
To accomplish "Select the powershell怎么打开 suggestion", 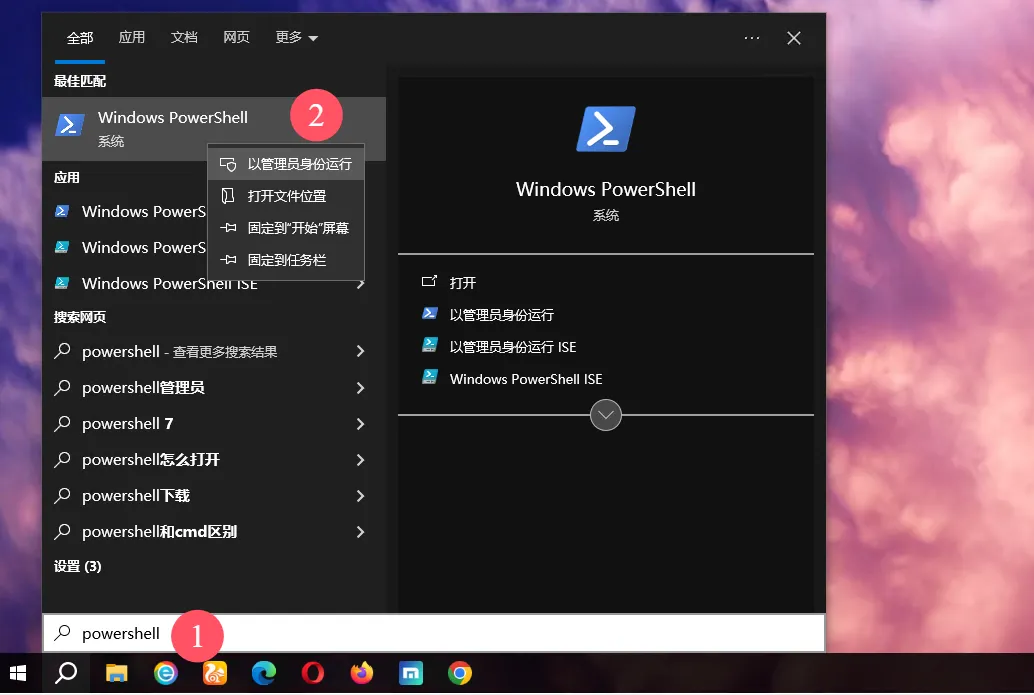I will coord(214,460).
